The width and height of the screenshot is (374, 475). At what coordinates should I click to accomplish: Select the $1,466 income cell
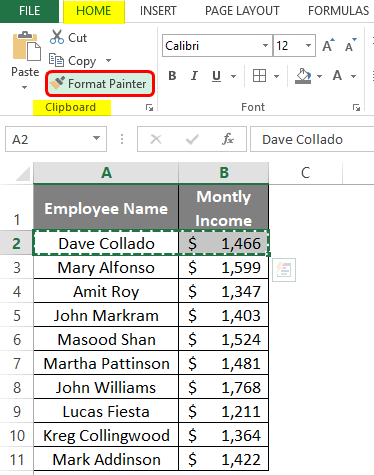click(x=224, y=243)
